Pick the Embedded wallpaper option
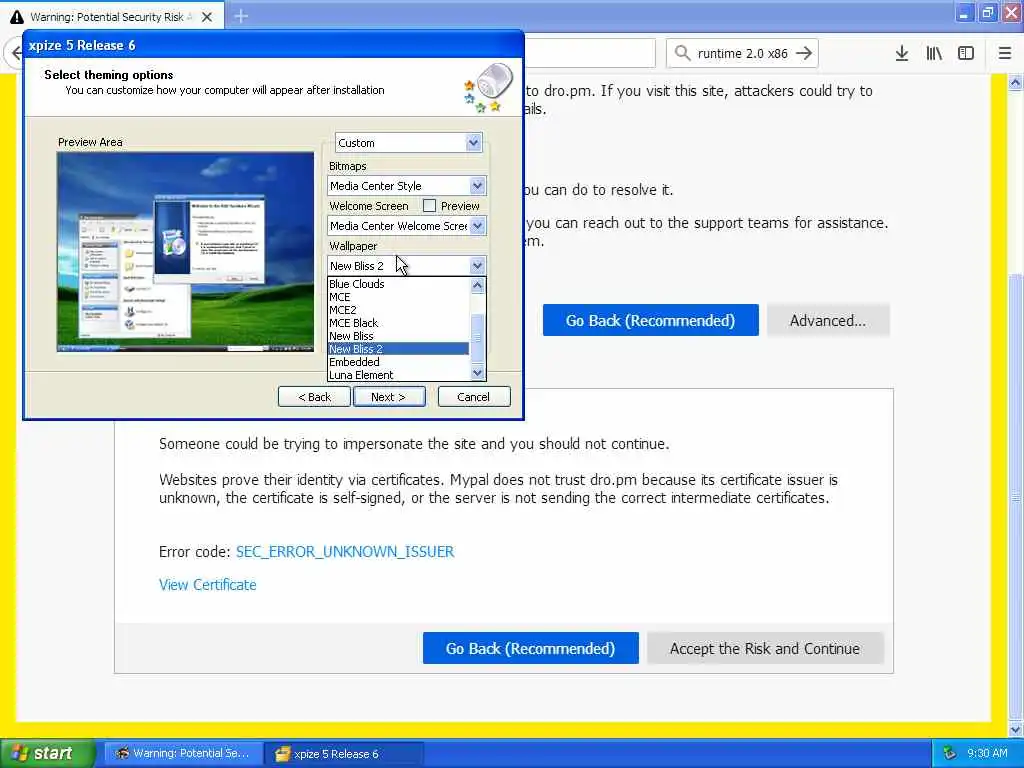Image resolution: width=1024 pixels, height=768 pixels. point(398,362)
